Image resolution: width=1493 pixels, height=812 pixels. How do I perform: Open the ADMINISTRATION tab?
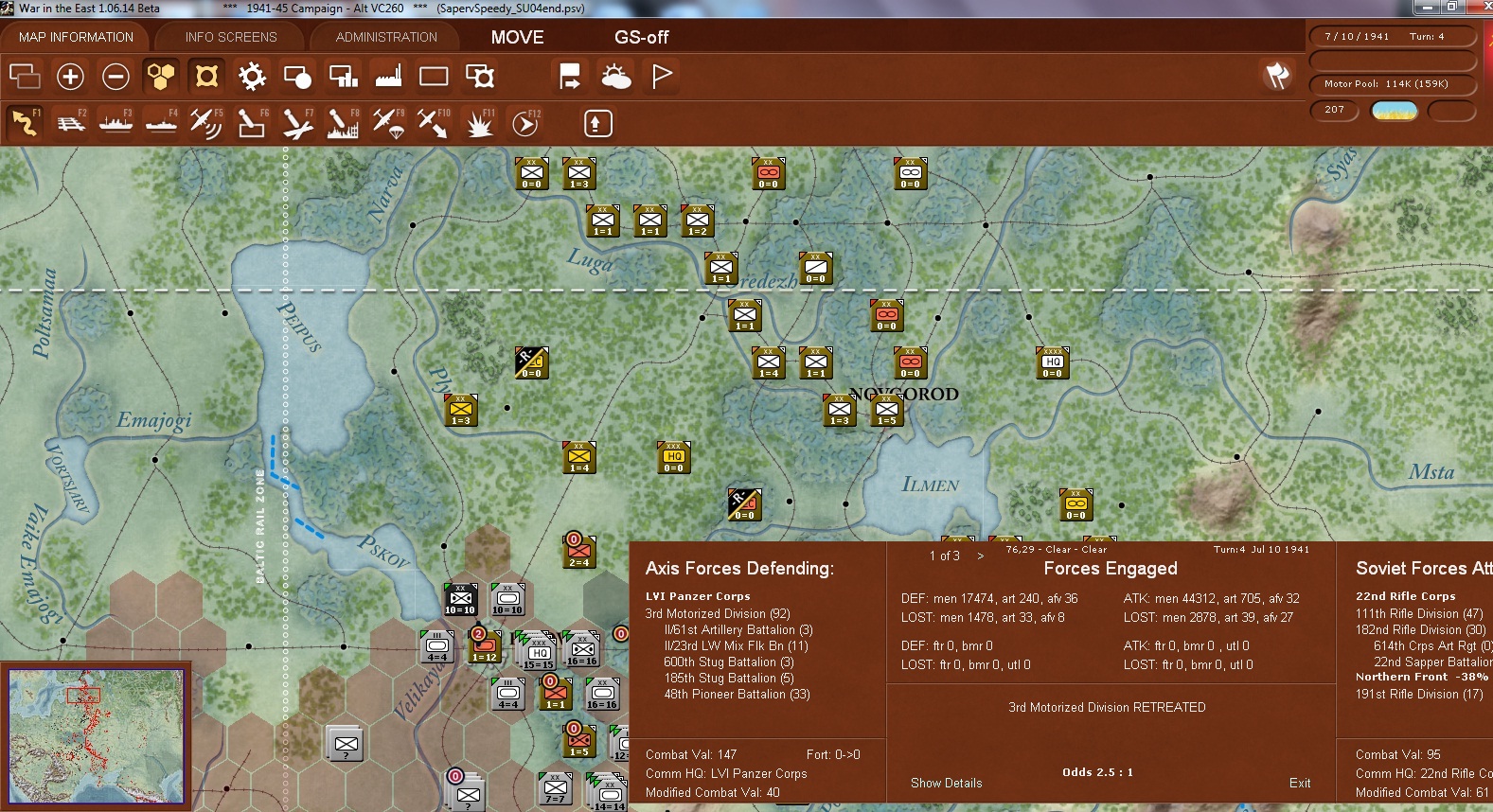[386, 37]
